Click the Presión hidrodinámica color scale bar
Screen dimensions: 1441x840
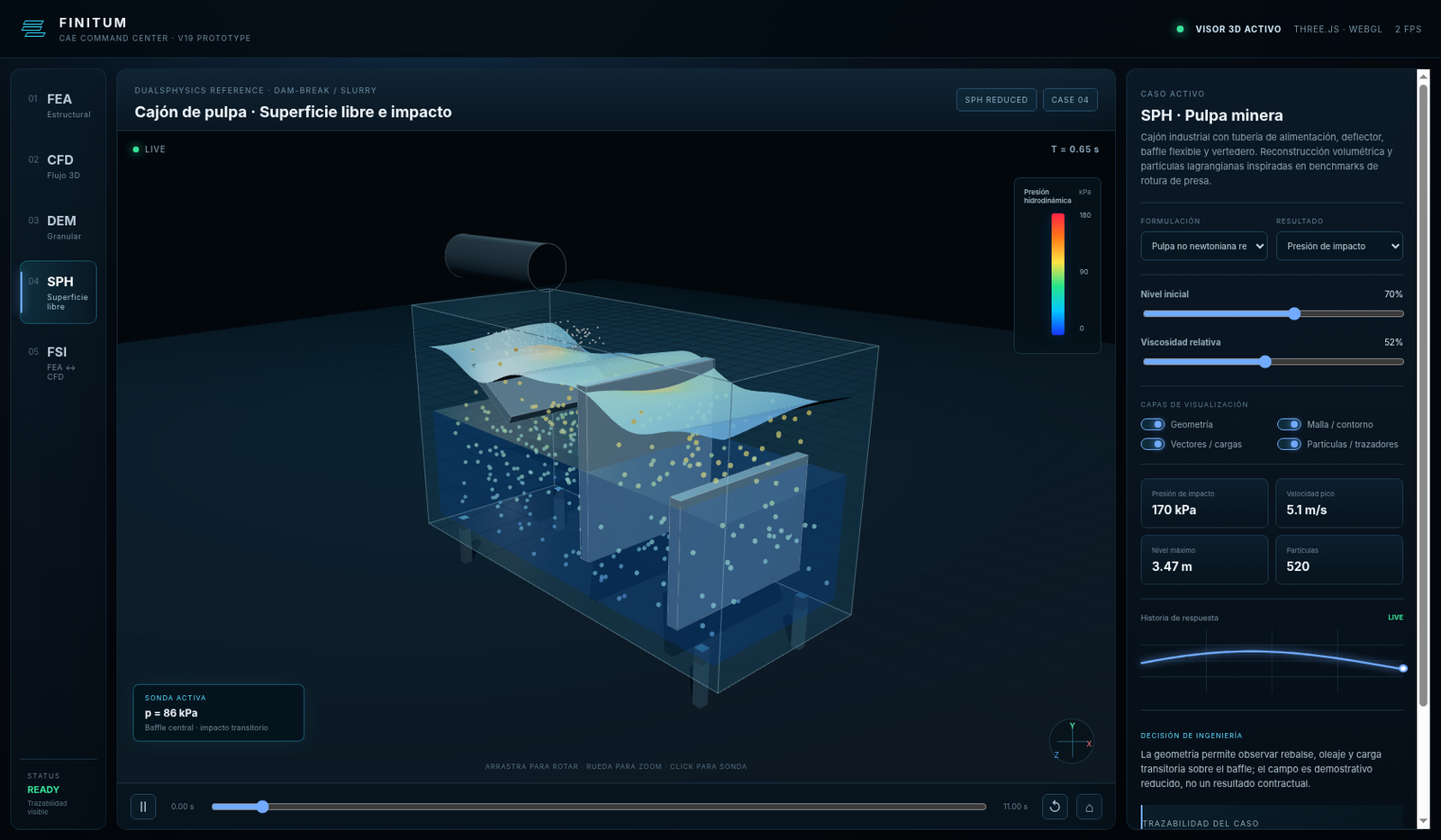tap(1058, 274)
